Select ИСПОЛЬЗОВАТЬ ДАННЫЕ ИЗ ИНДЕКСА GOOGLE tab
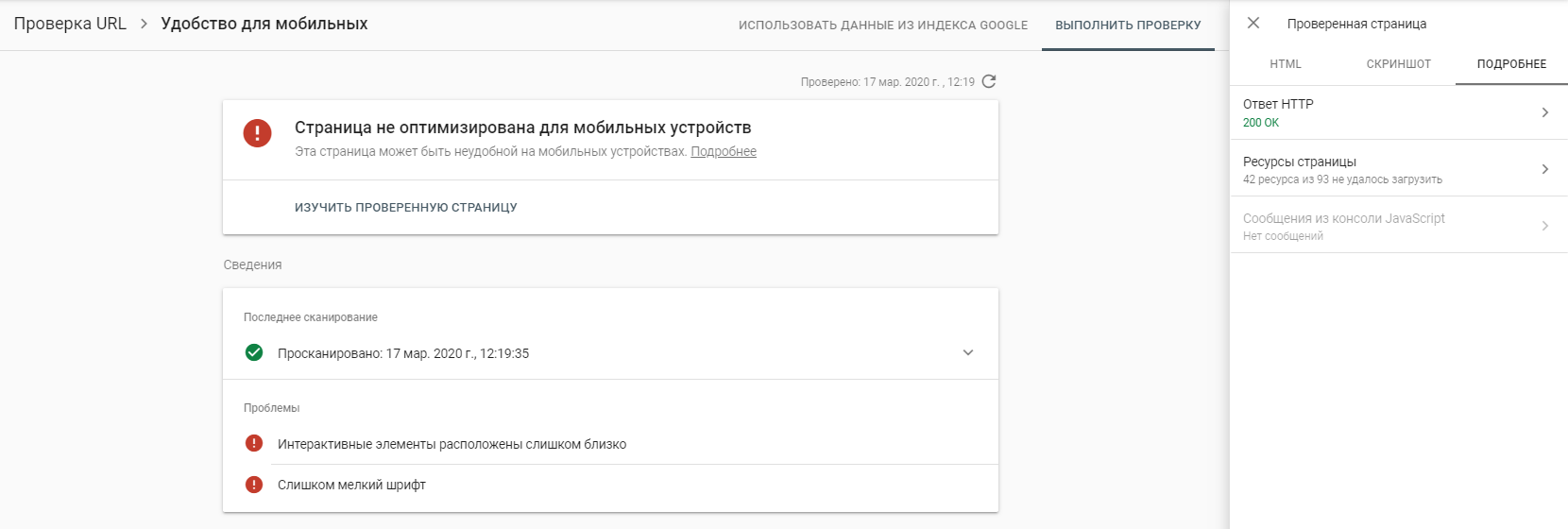 883,26
